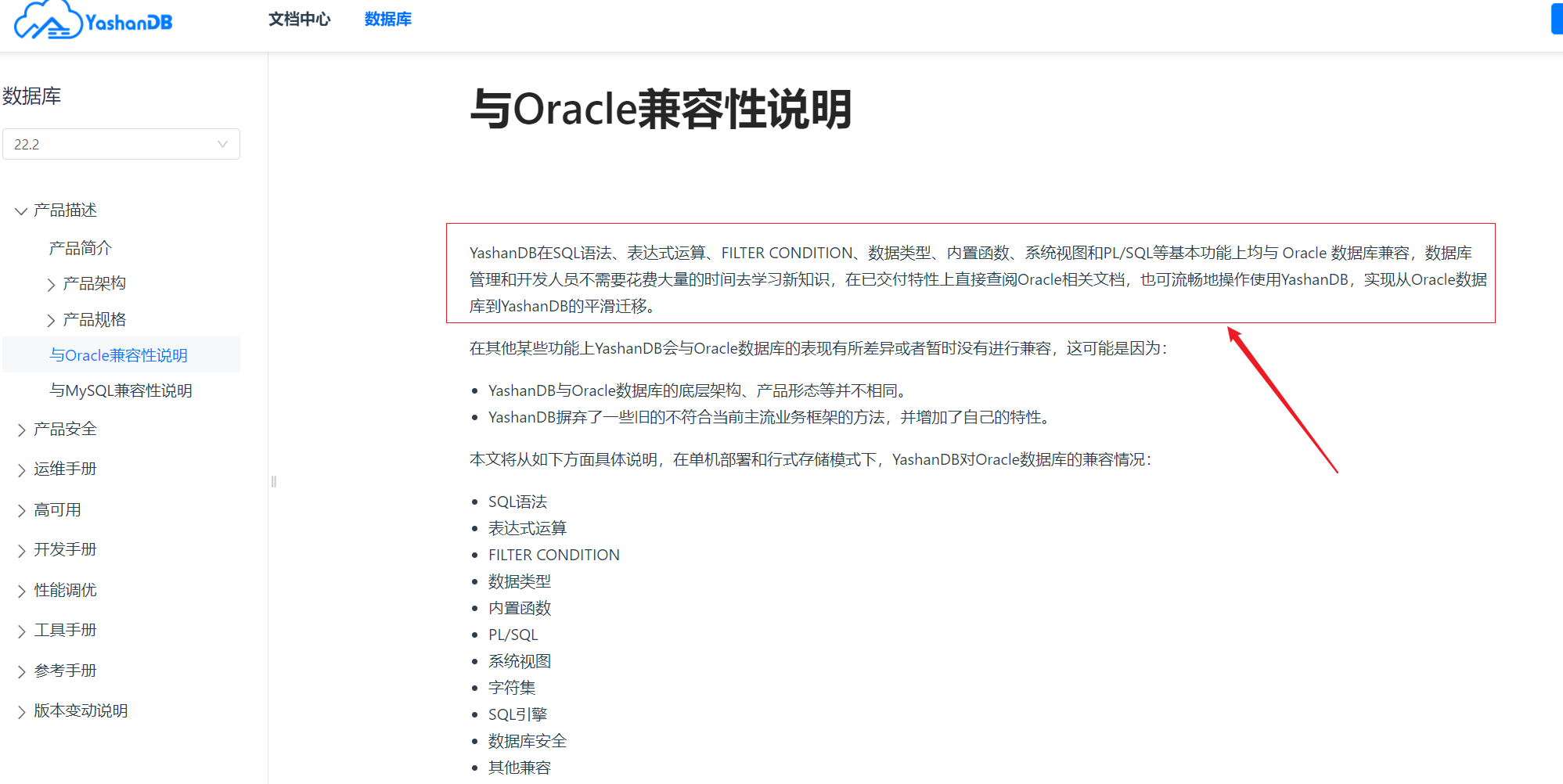
Task: Click the PL/SQL list item
Action: pyautogui.click(x=513, y=635)
